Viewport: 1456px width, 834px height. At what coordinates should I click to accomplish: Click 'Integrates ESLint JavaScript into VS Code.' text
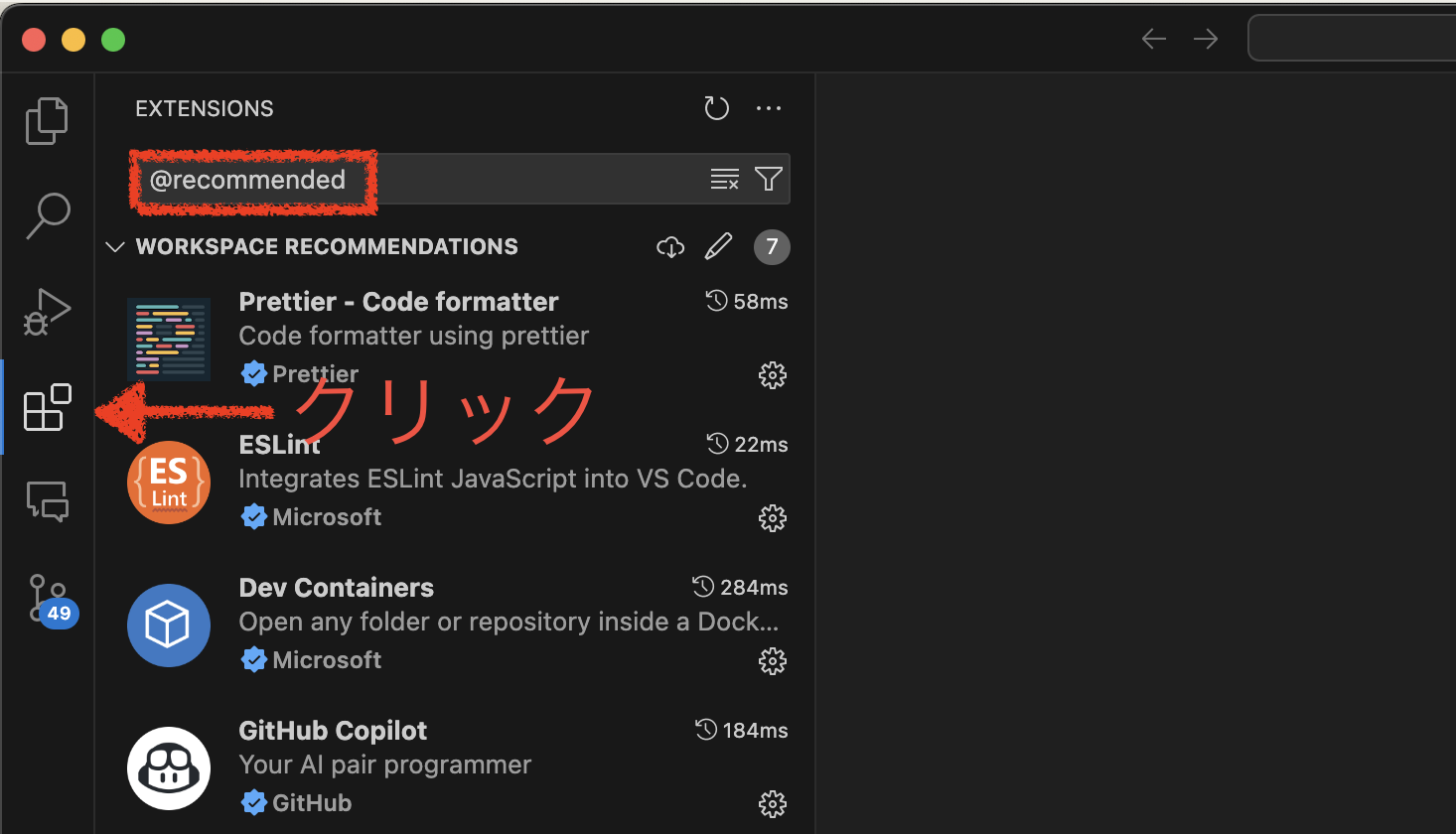(x=494, y=479)
